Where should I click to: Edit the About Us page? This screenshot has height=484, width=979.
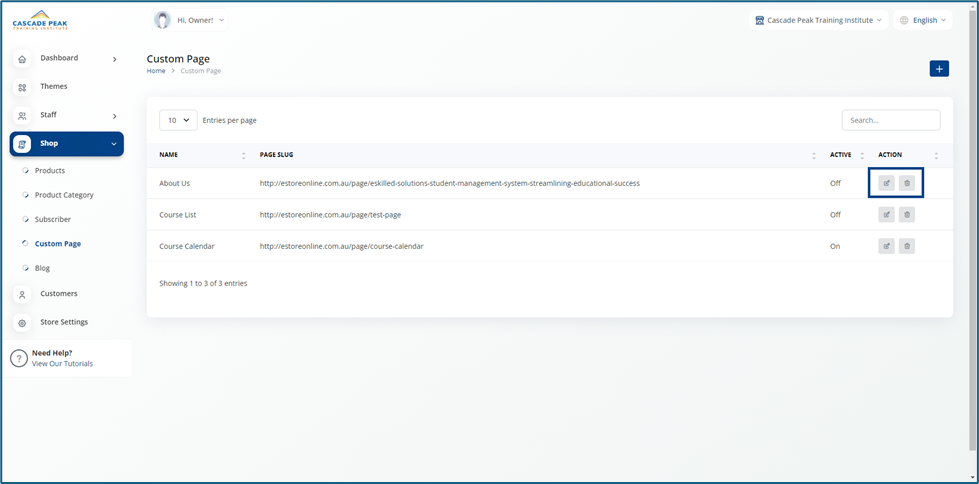[886, 183]
